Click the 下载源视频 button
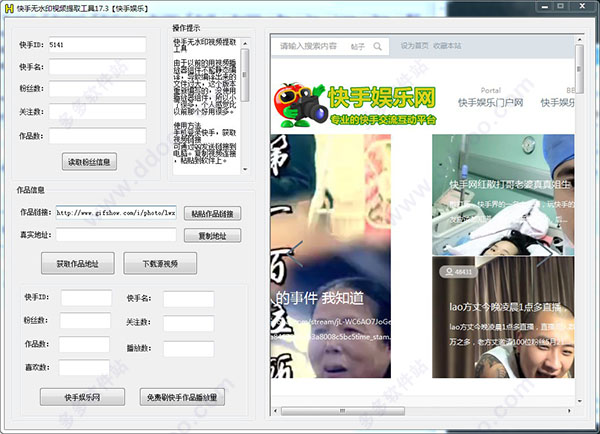The width and height of the screenshot is (600, 434). 160,263
